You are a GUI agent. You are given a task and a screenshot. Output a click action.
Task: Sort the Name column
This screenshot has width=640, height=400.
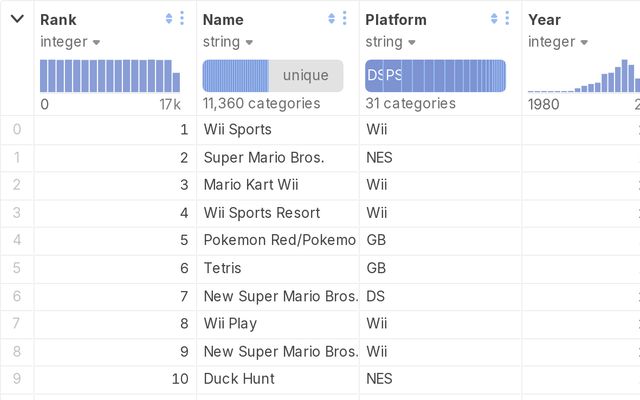pos(331,19)
